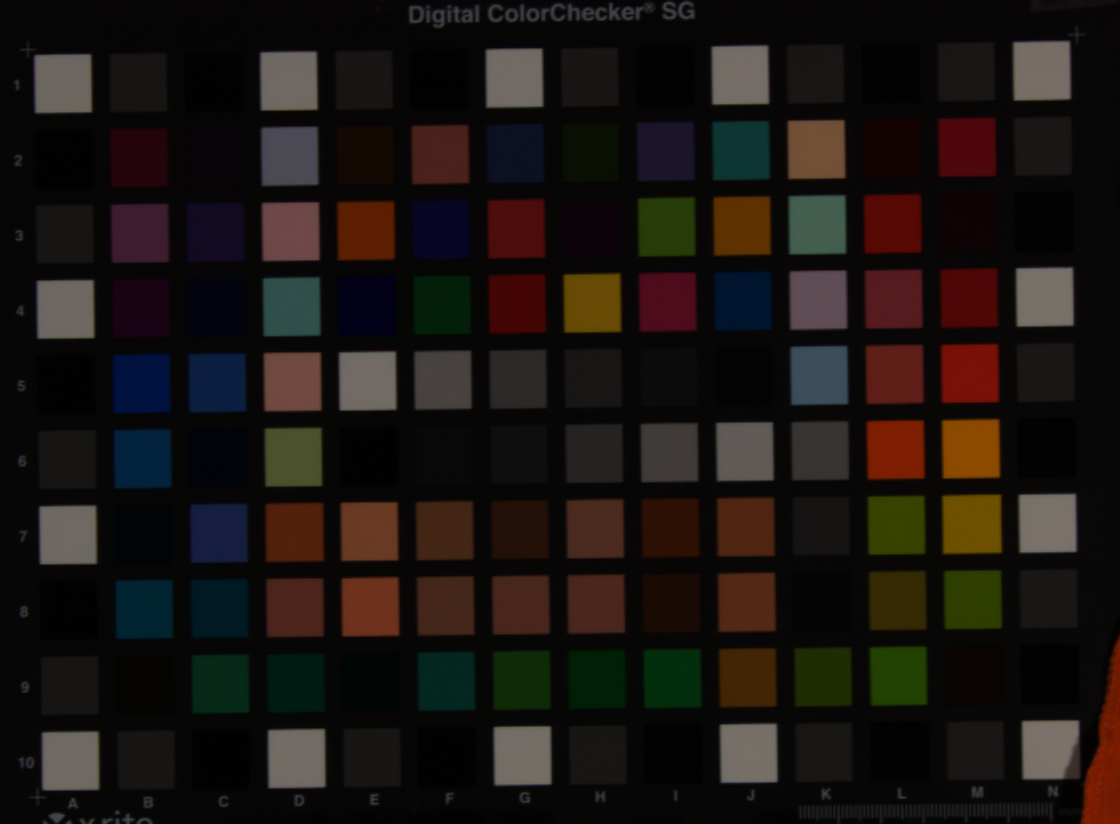Image resolution: width=1120 pixels, height=824 pixels.
Task: Select the bright red patch at M5
Action: click(970, 373)
